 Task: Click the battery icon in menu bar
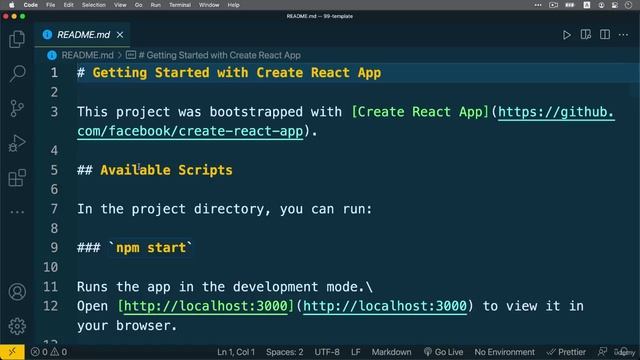pyautogui.click(x=569, y=5)
